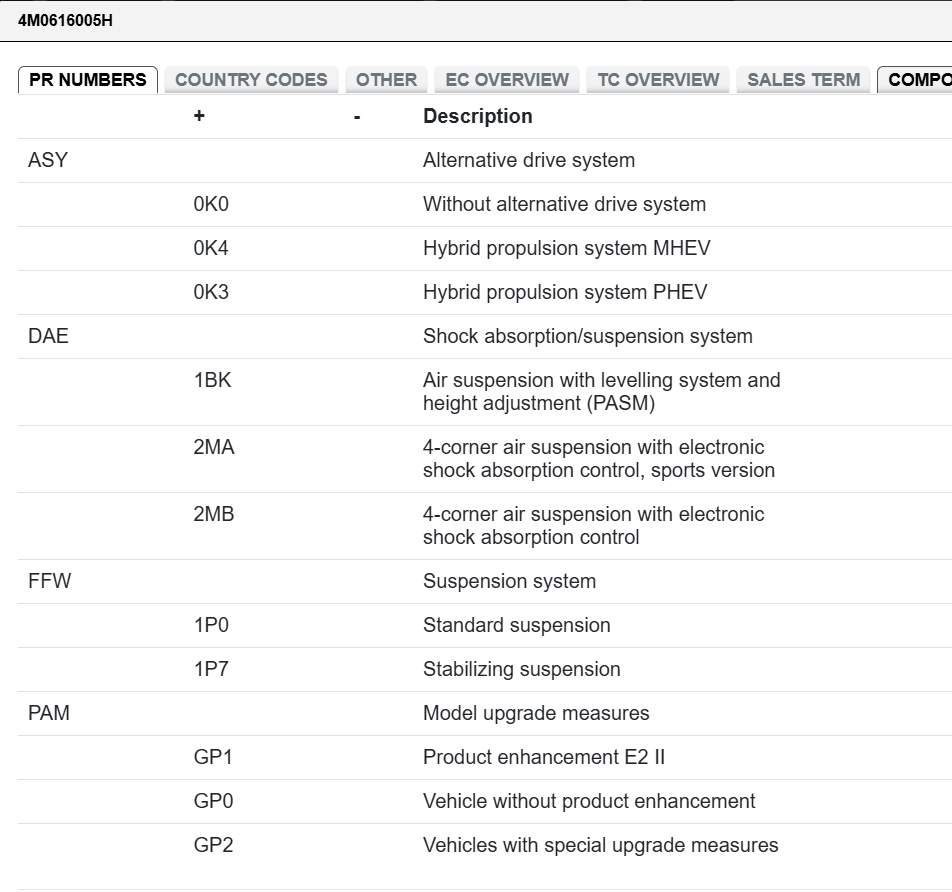Select the ASY family code row
952x892 pixels.
[x=48, y=160]
